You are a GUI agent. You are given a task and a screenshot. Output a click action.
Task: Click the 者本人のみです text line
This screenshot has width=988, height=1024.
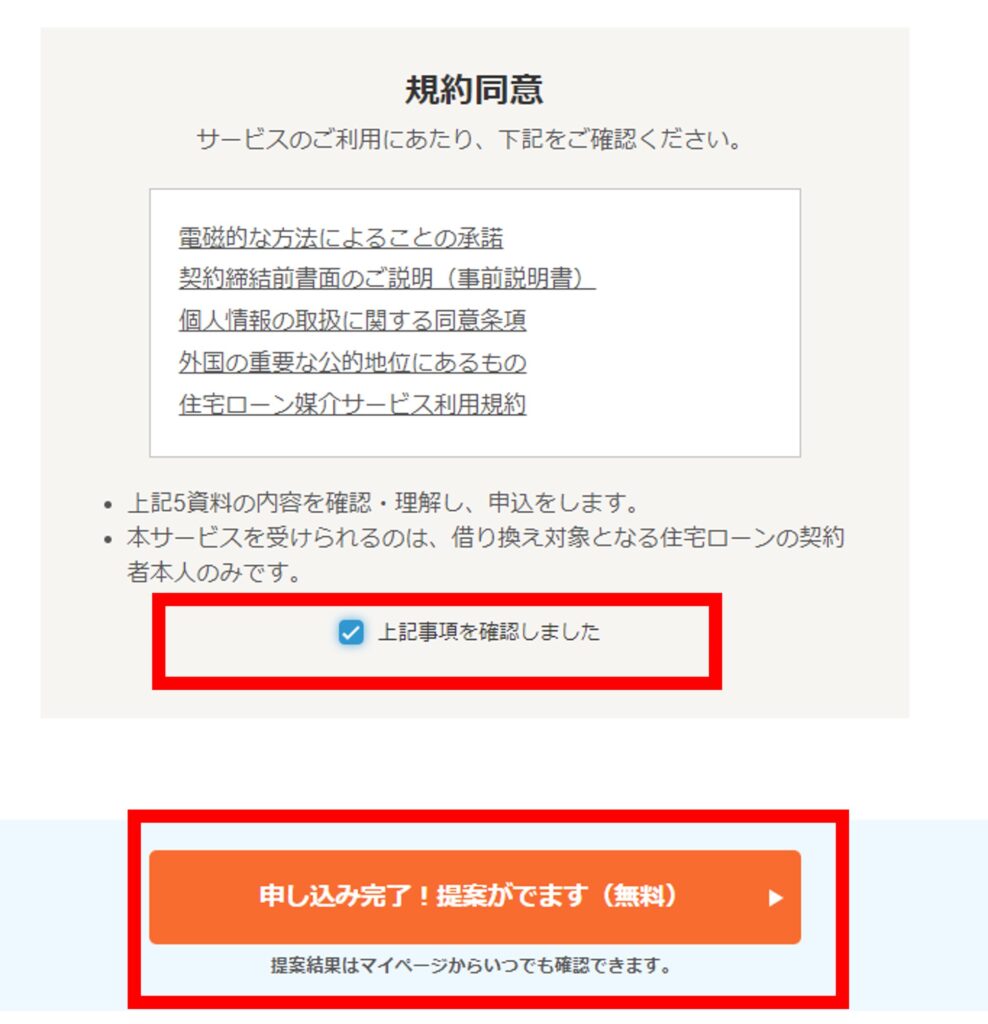click(x=214, y=573)
